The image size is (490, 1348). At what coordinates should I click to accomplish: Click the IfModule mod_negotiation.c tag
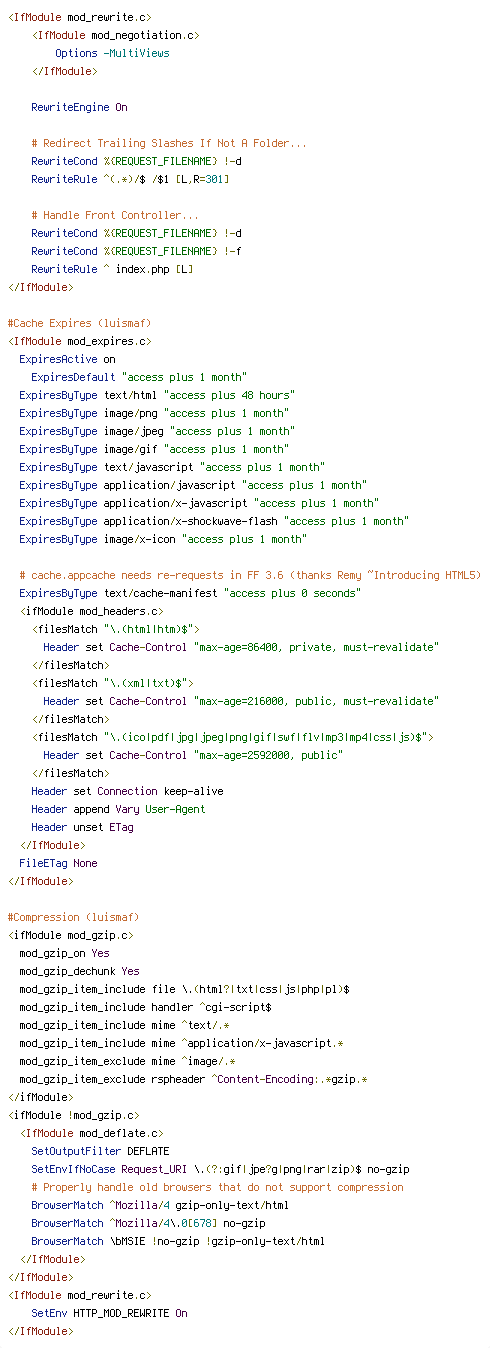115,35
